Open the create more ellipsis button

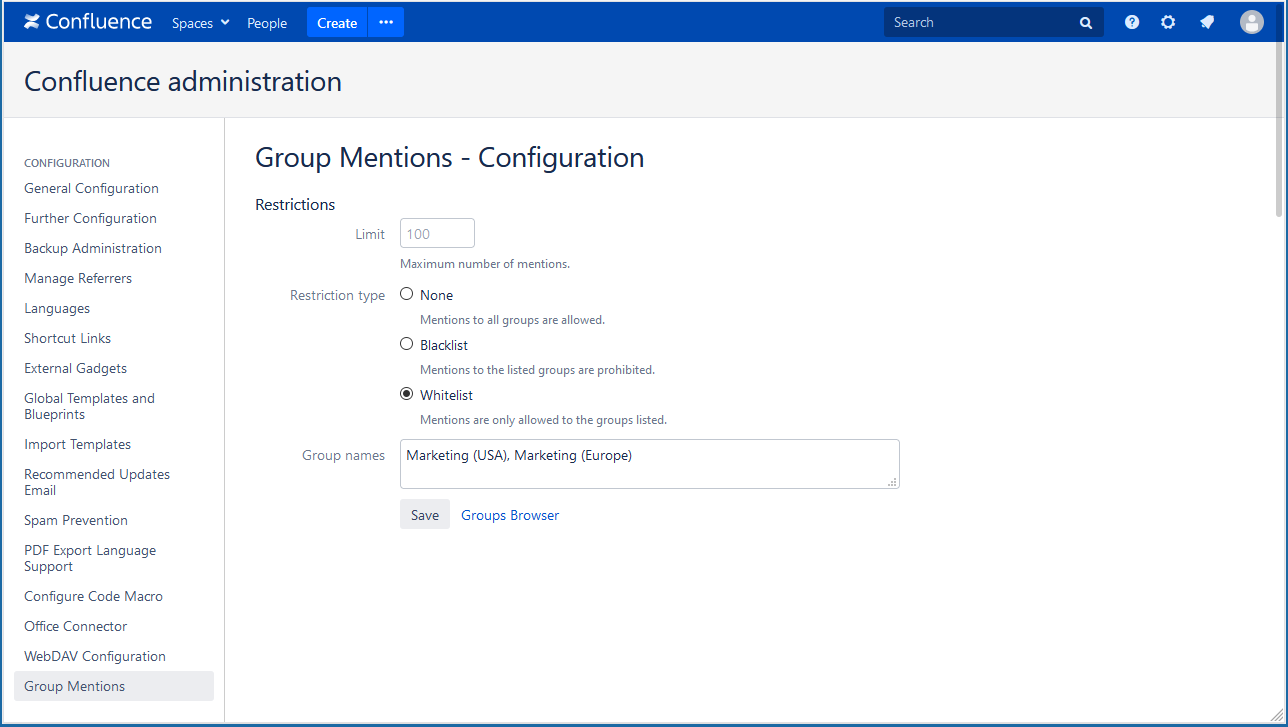click(386, 22)
